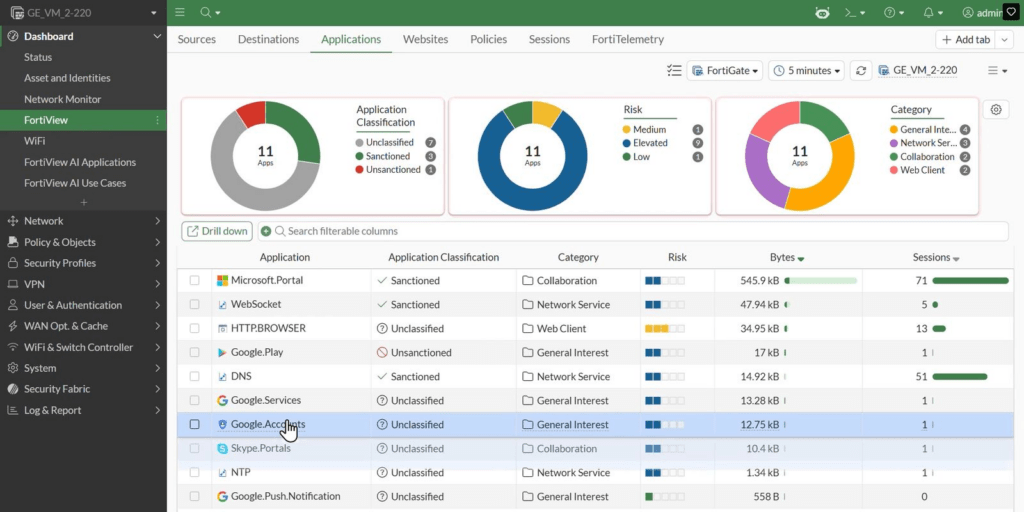Select the Google.Play row checkbox
The width and height of the screenshot is (1024, 512).
pyautogui.click(x=195, y=353)
